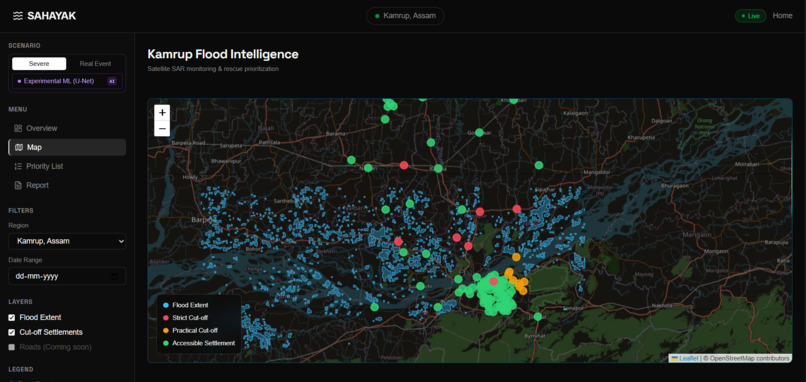Viewport: 806px width, 382px height.
Task: Click the Kamrup Flood Intelligence heading
Action: coord(223,54)
